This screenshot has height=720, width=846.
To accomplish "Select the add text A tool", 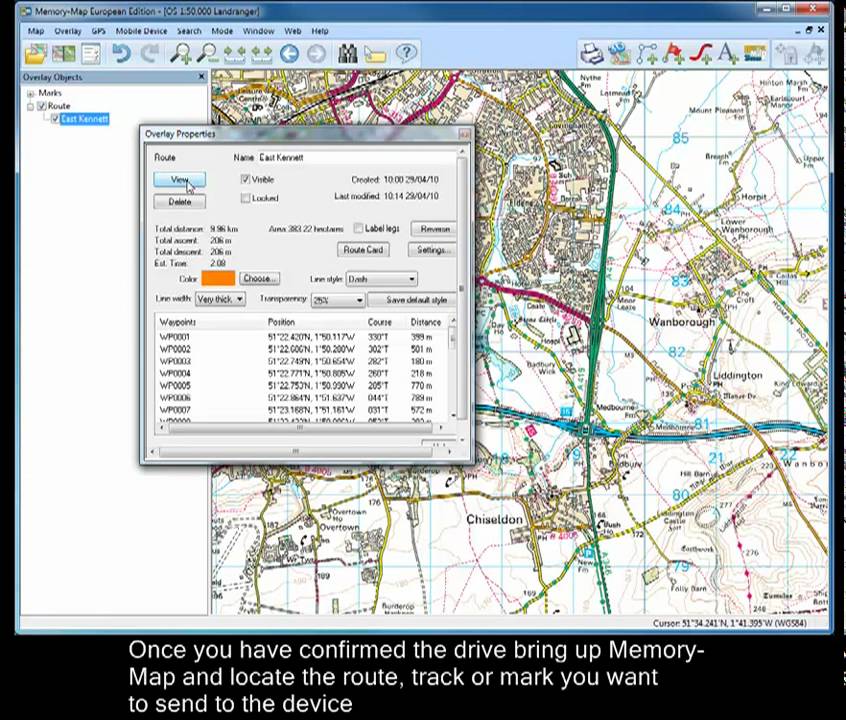I will point(728,53).
